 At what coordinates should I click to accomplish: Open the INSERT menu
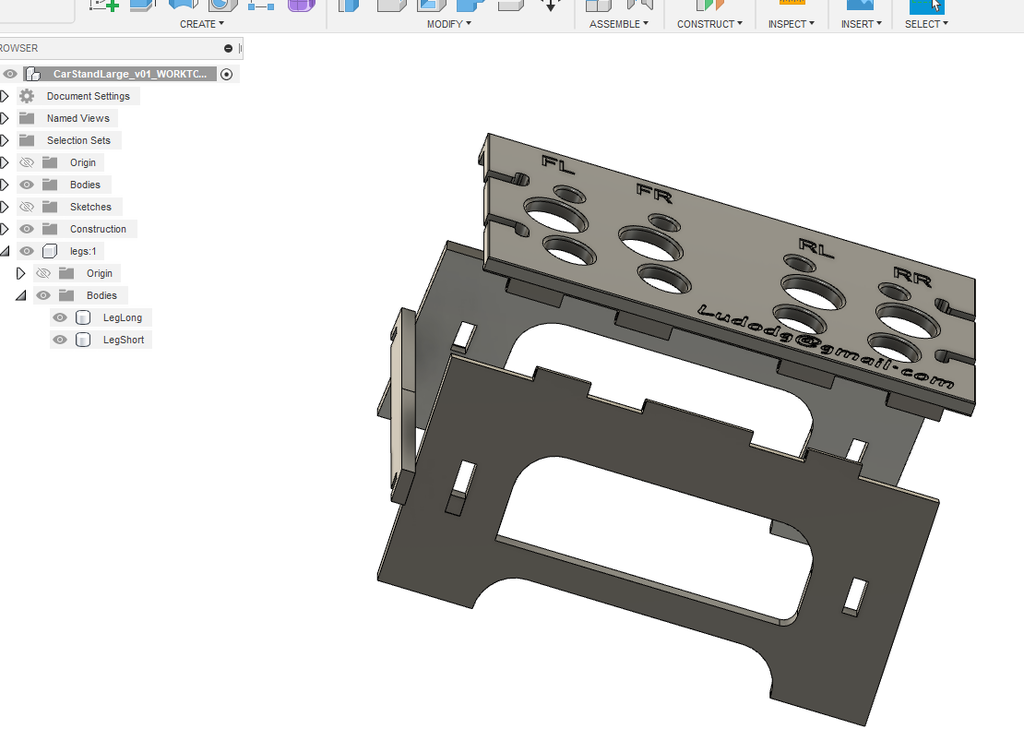tap(861, 23)
